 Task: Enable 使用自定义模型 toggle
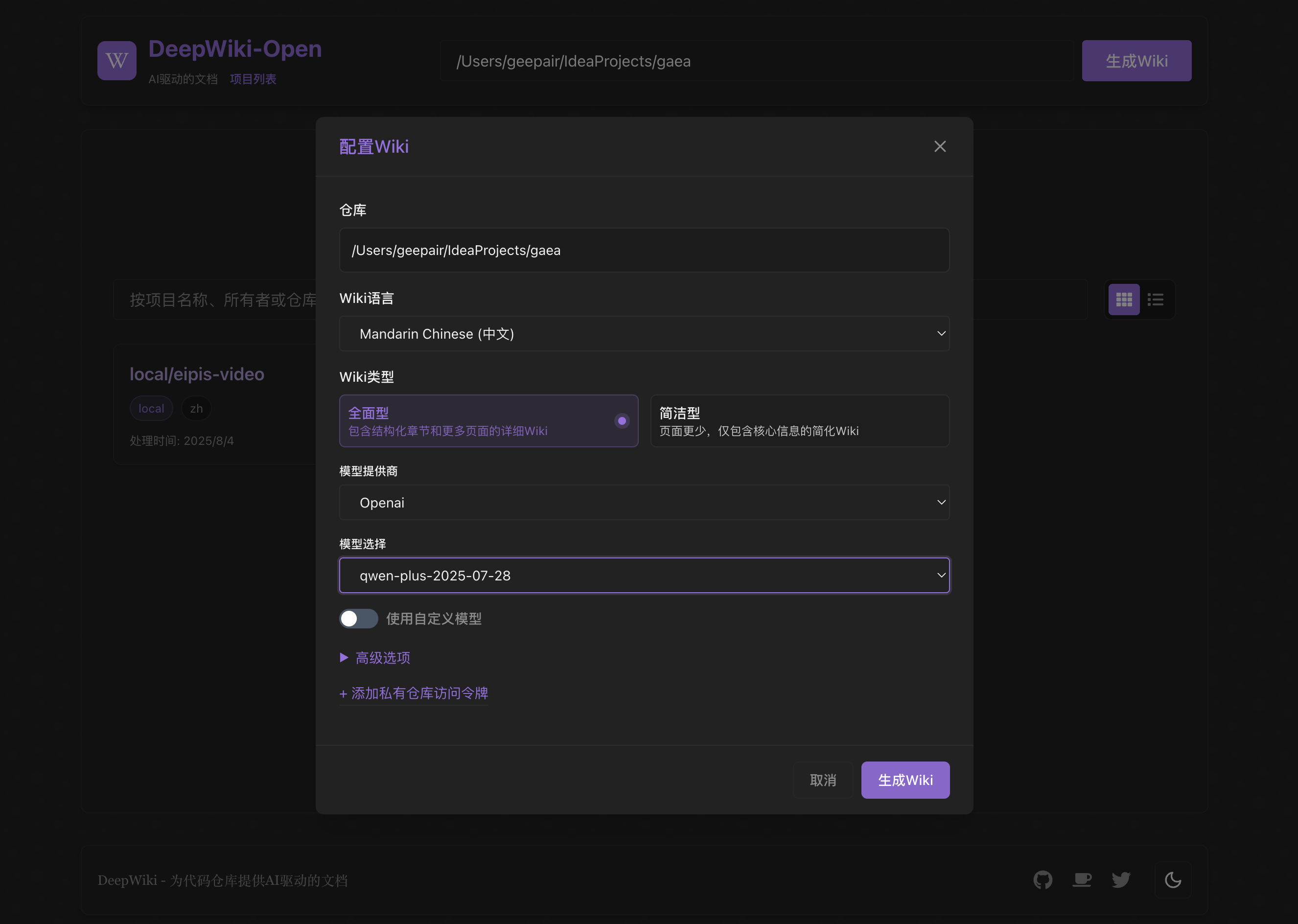[x=358, y=619]
